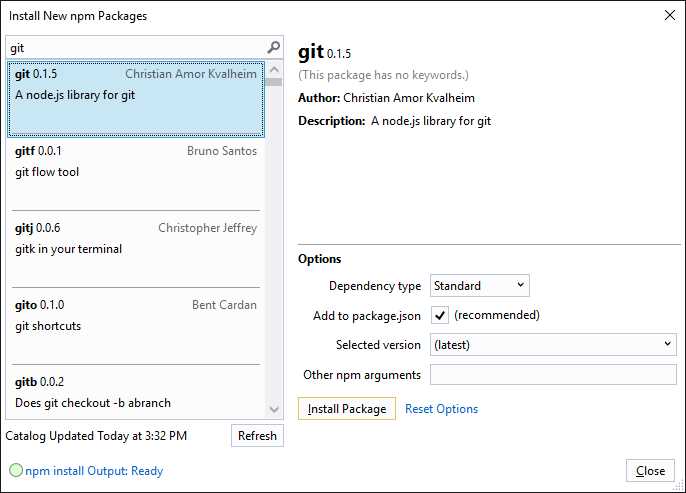Click the git 0.1.5 details heading
The height and width of the screenshot is (493, 686).
tap(324, 52)
